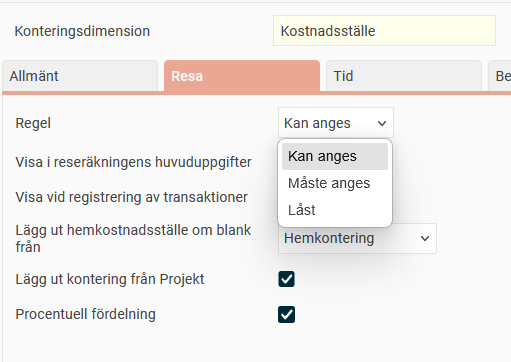Click the Kostnadsställe input field

click(384, 31)
